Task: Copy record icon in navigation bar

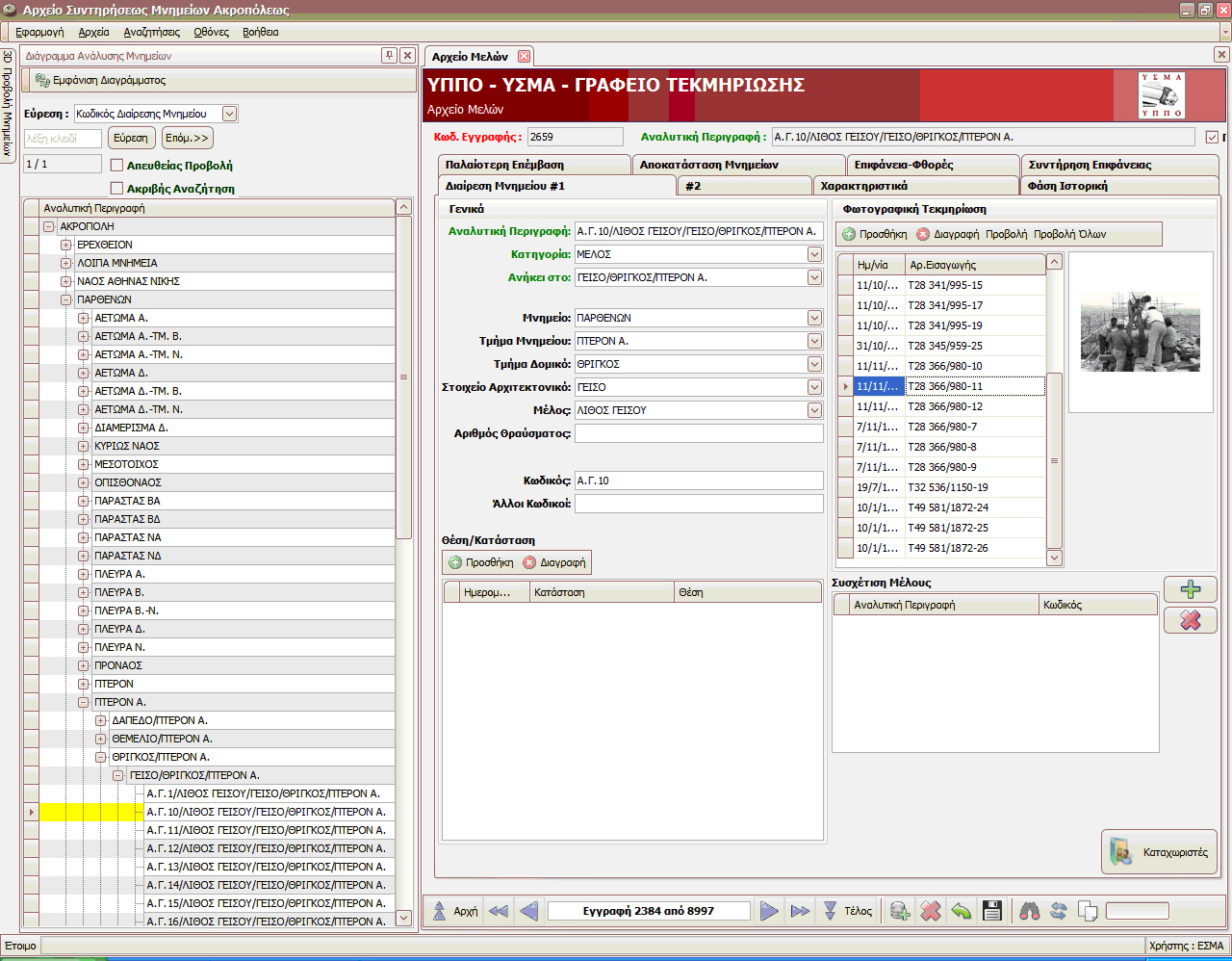Action: pos(1088,911)
